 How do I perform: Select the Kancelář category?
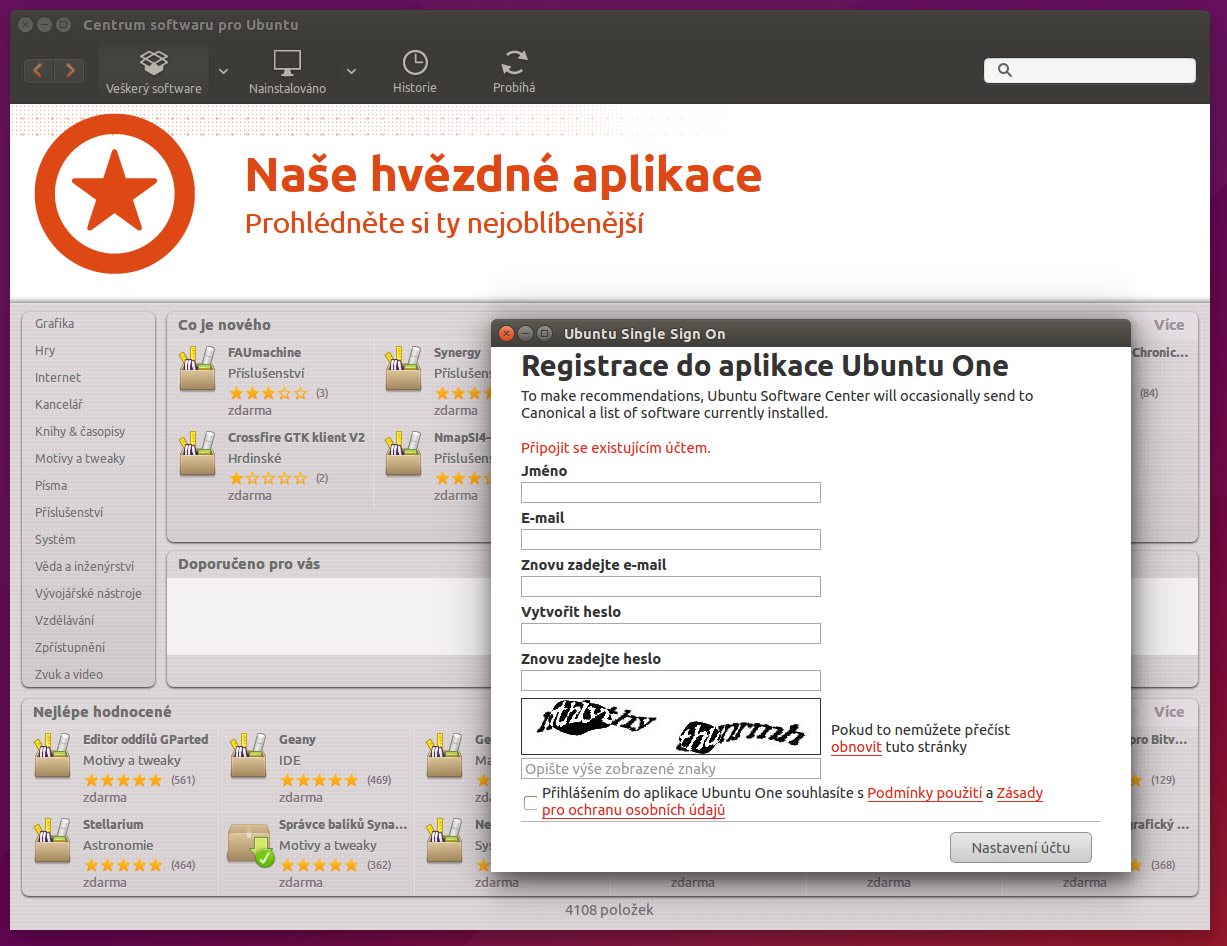coord(59,405)
